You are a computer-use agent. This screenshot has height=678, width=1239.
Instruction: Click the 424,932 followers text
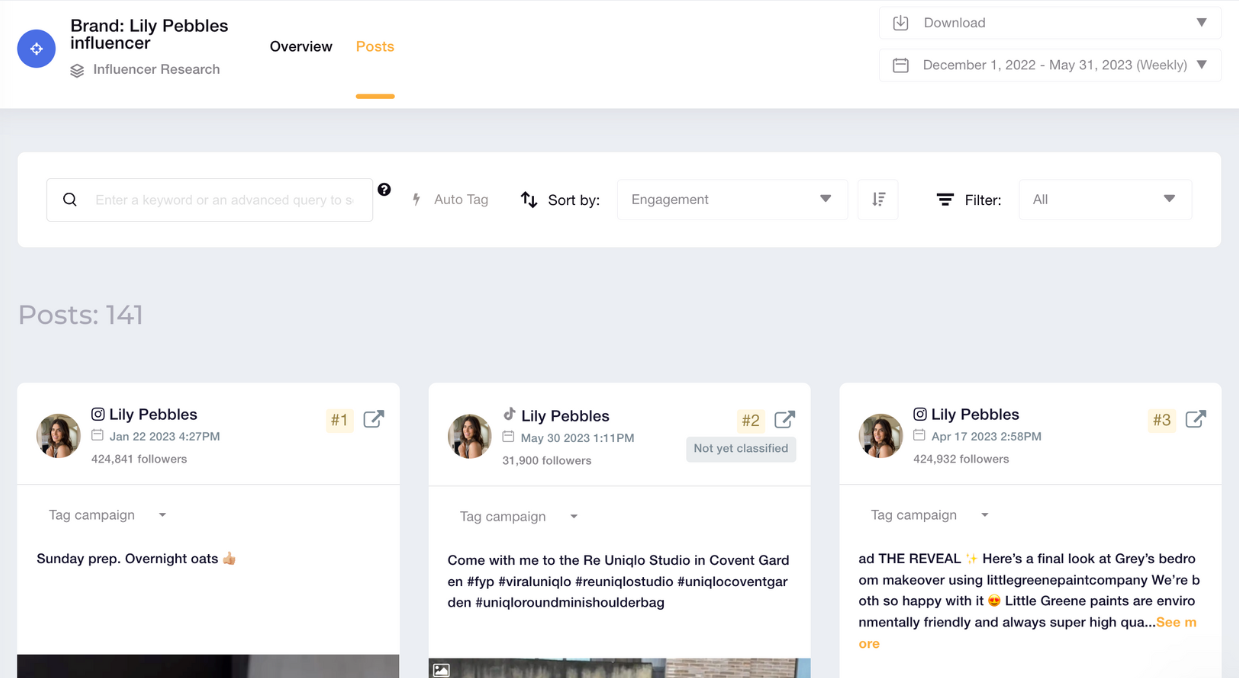pos(961,459)
